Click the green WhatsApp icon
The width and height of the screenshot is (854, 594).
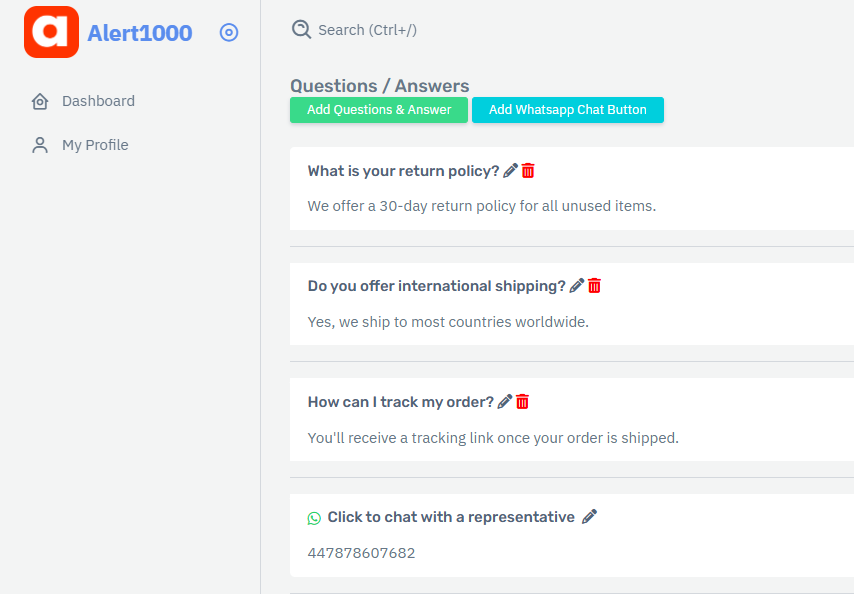pos(314,518)
